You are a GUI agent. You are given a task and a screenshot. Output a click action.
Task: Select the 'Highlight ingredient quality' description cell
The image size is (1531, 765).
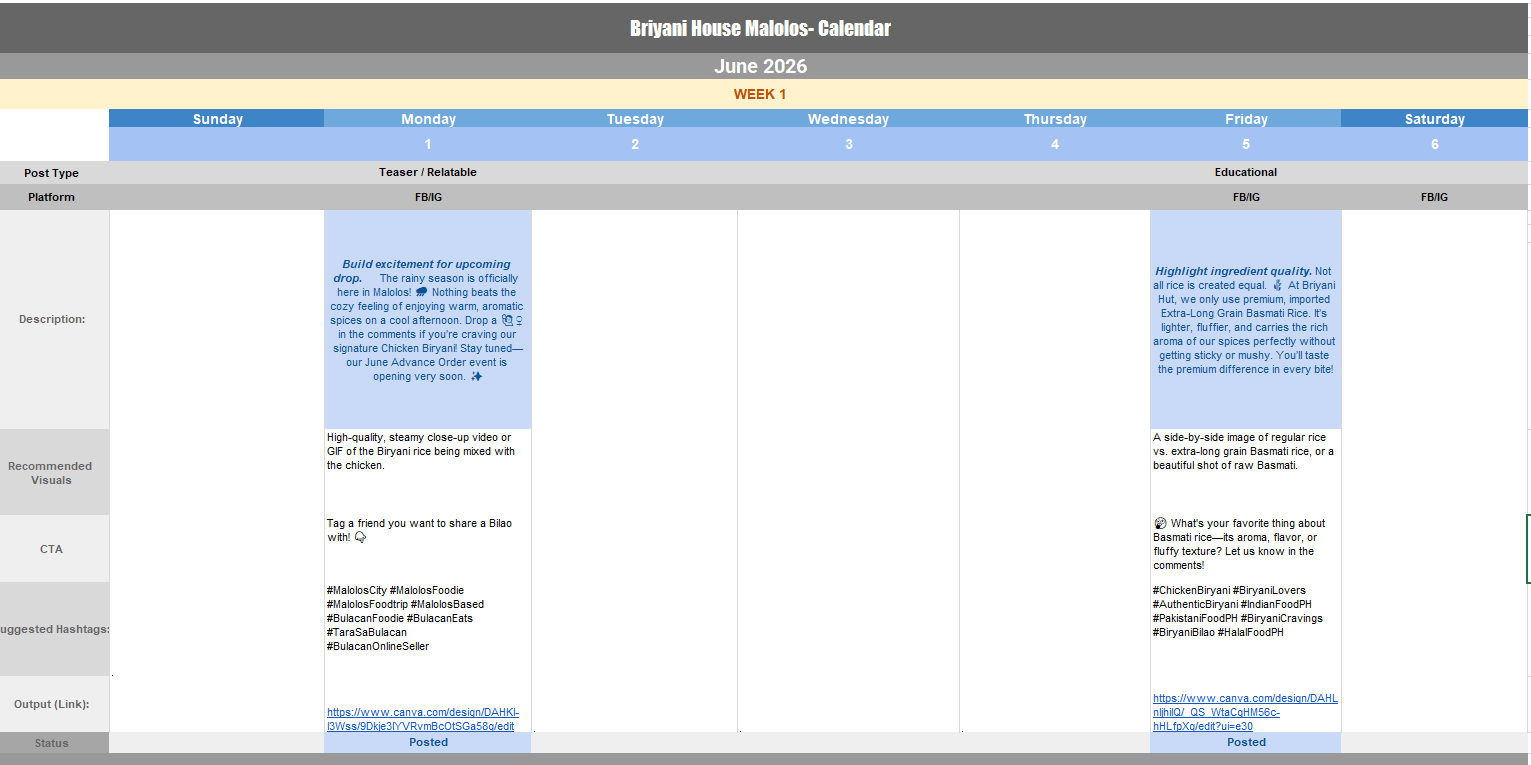click(1246, 319)
